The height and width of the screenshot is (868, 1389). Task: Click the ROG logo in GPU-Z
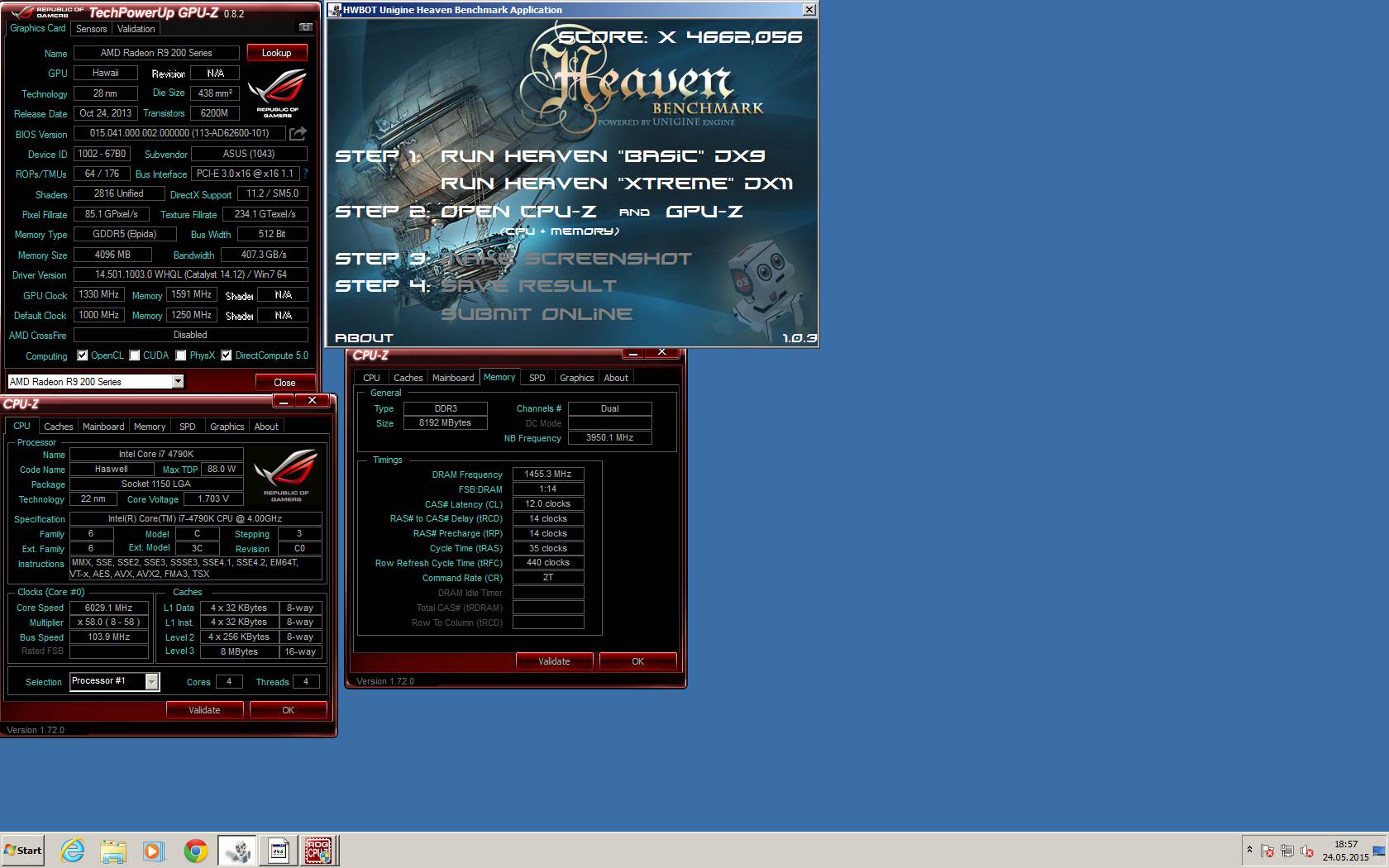point(279,93)
